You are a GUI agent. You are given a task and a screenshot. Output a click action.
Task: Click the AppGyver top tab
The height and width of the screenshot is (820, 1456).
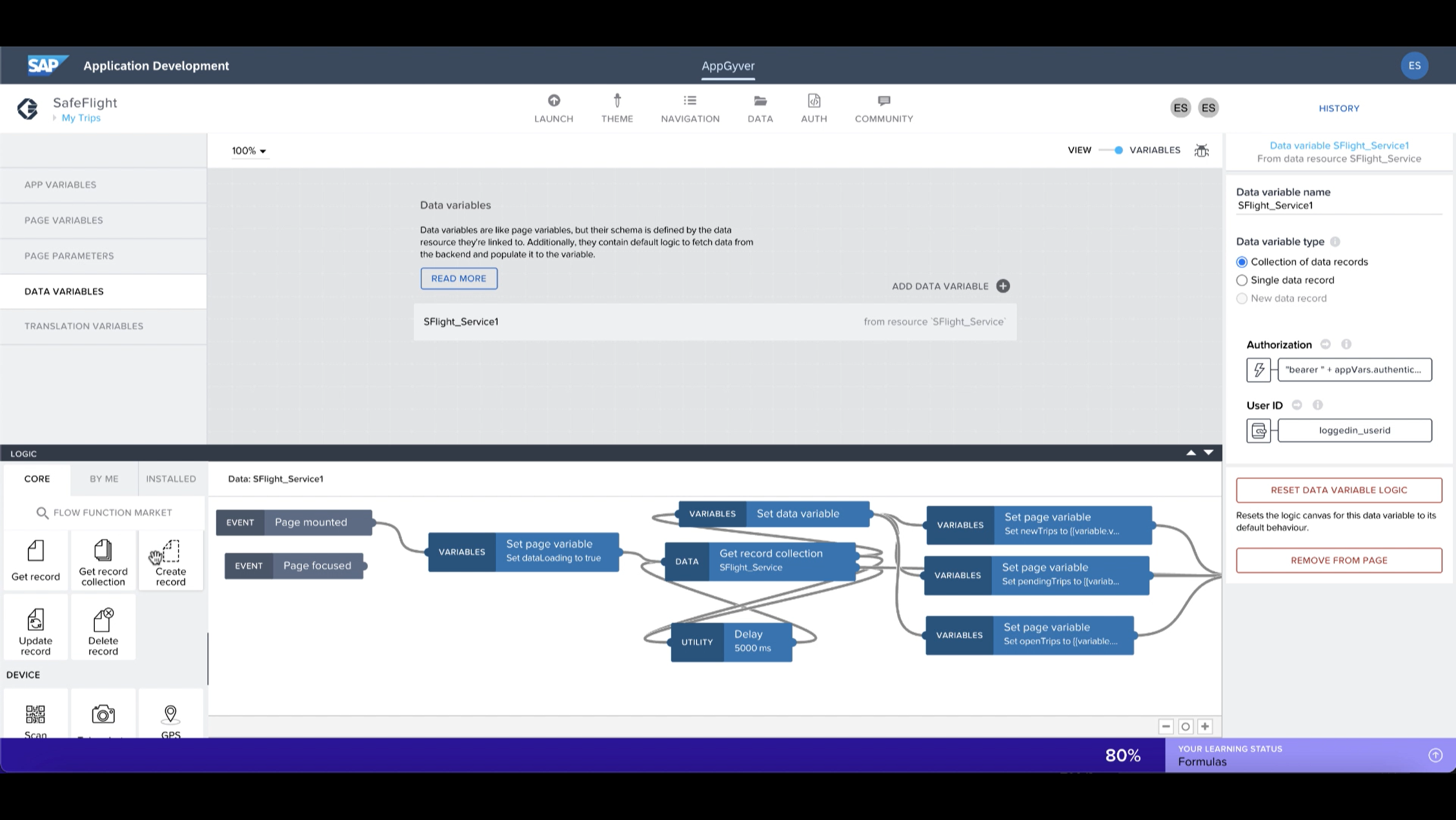(x=728, y=66)
